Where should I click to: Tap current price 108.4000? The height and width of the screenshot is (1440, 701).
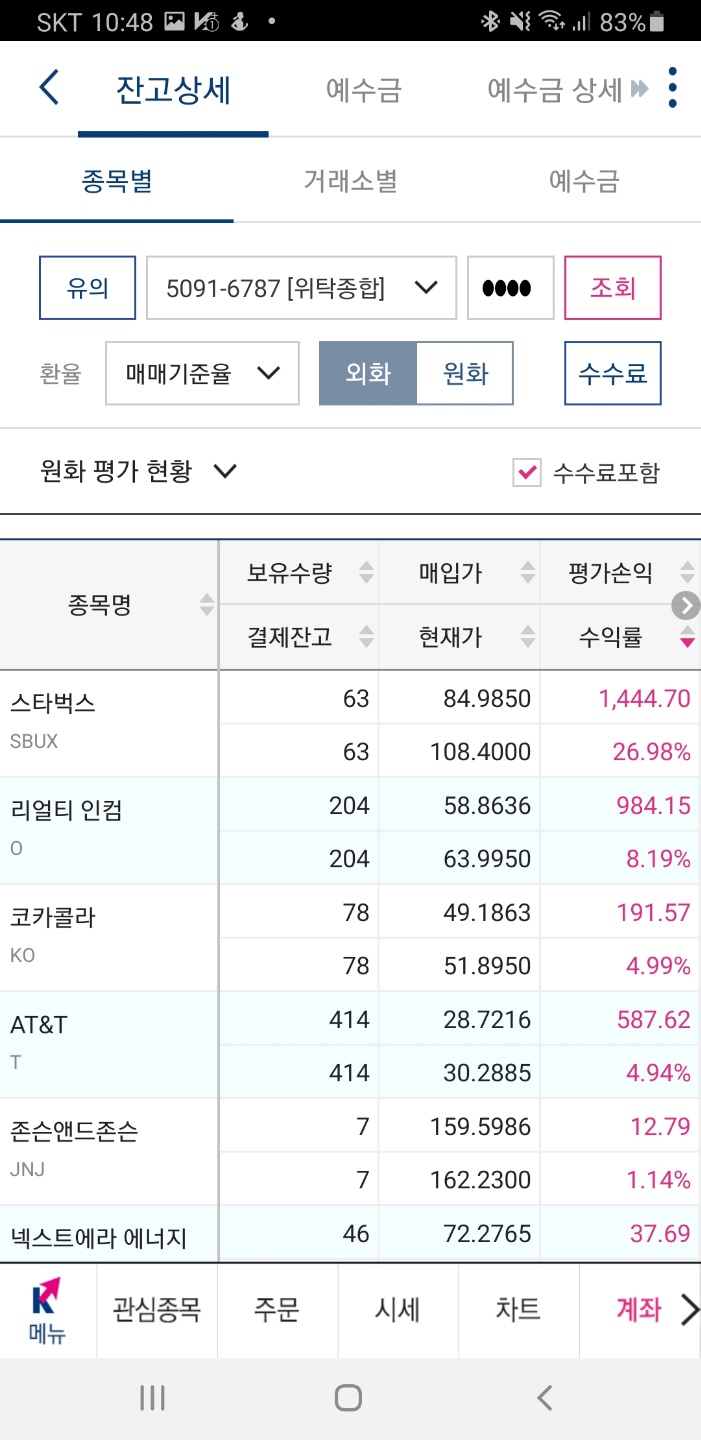coord(480,751)
